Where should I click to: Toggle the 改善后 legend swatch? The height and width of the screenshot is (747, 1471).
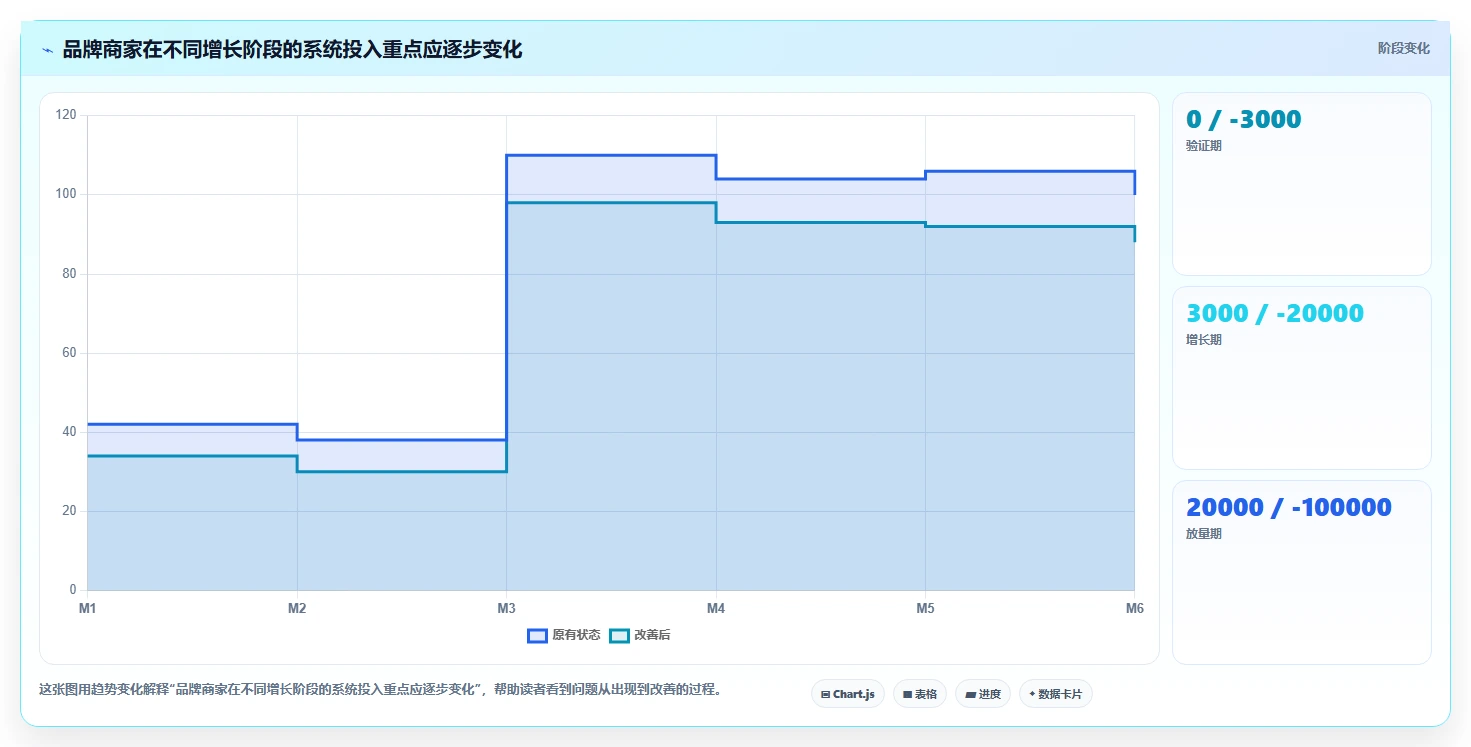(619, 636)
